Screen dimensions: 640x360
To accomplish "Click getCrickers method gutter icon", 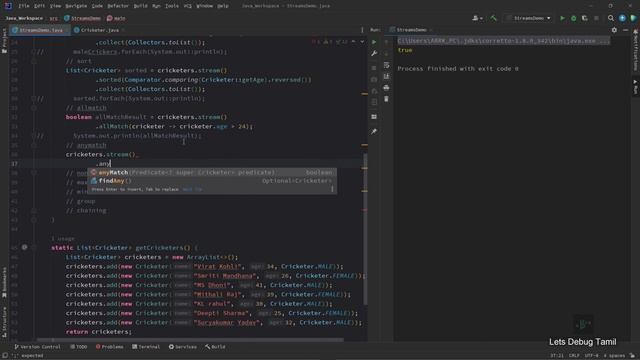I will [x=24, y=247].
